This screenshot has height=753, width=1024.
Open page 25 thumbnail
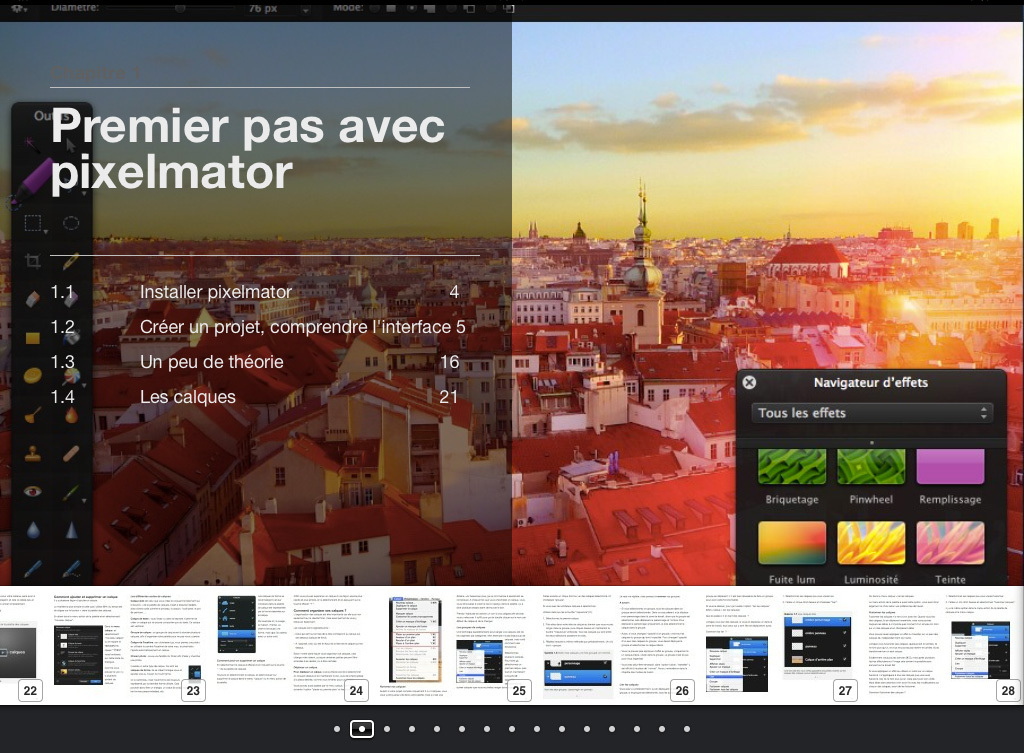click(x=455, y=645)
